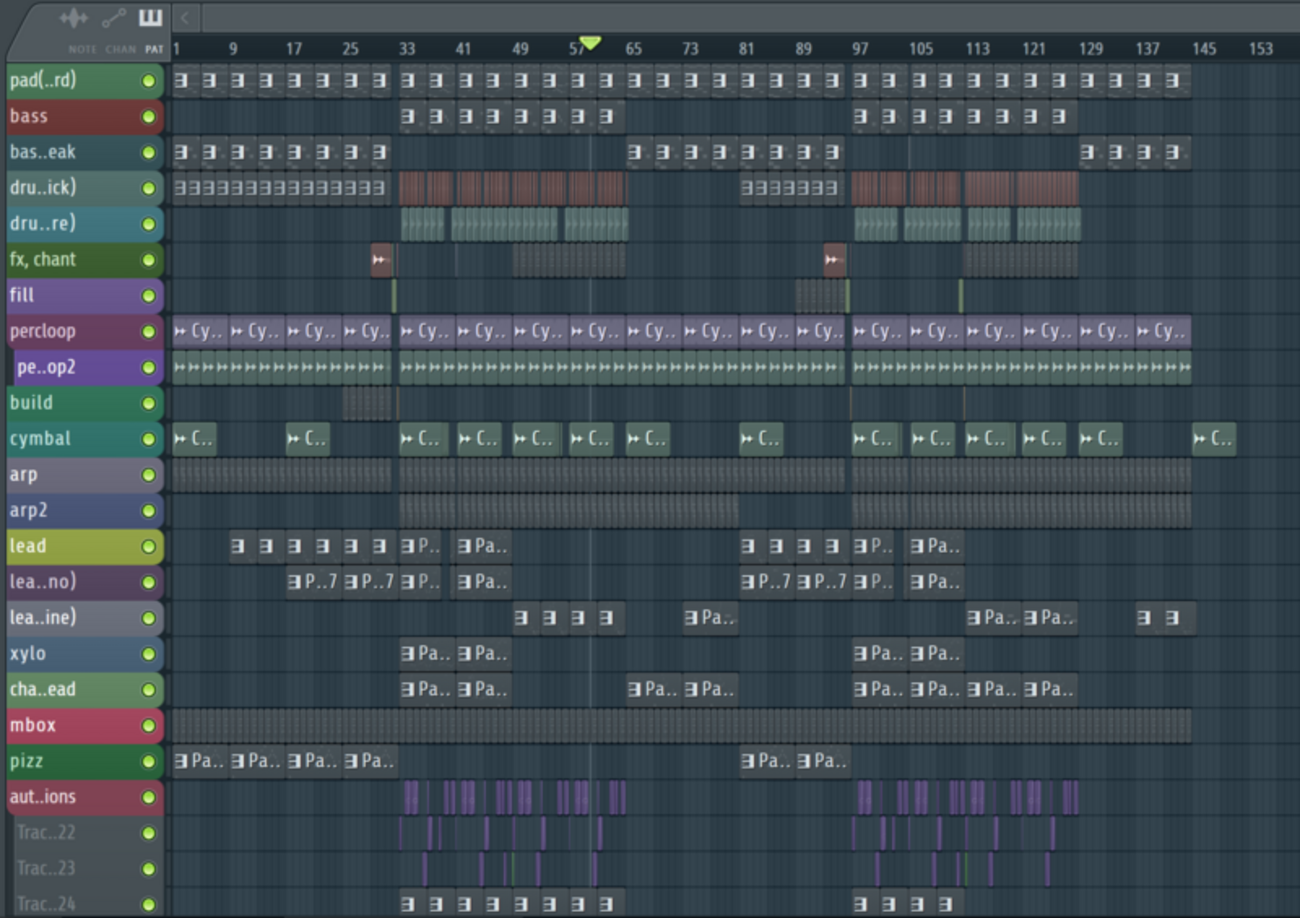Select the percloop track header
1300x918 pixels.
pos(70,331)
